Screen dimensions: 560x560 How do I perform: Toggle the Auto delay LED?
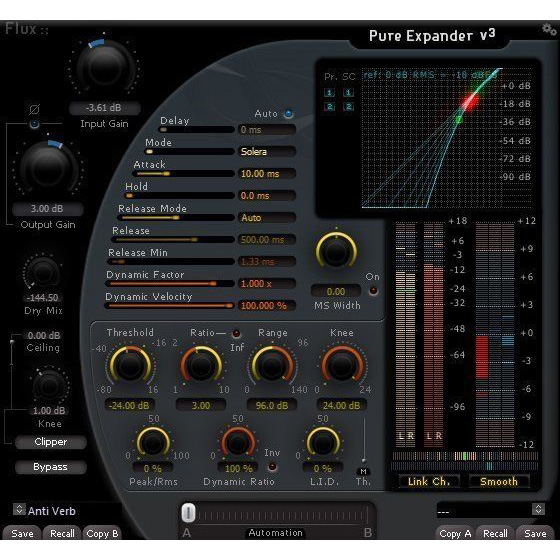tap(288, 114)
